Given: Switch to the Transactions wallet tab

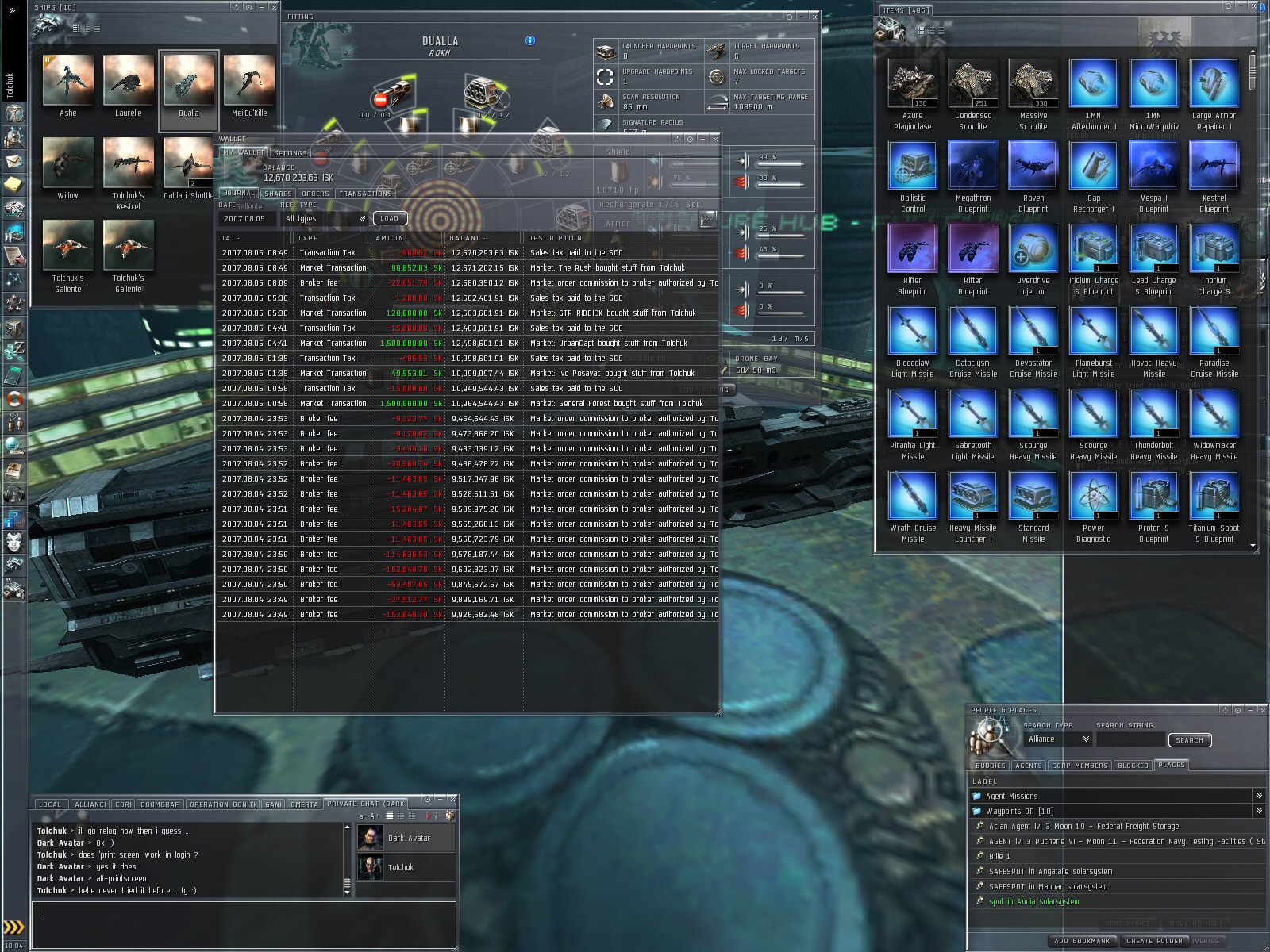Looking at the screenshot, I should coord(365,193).
